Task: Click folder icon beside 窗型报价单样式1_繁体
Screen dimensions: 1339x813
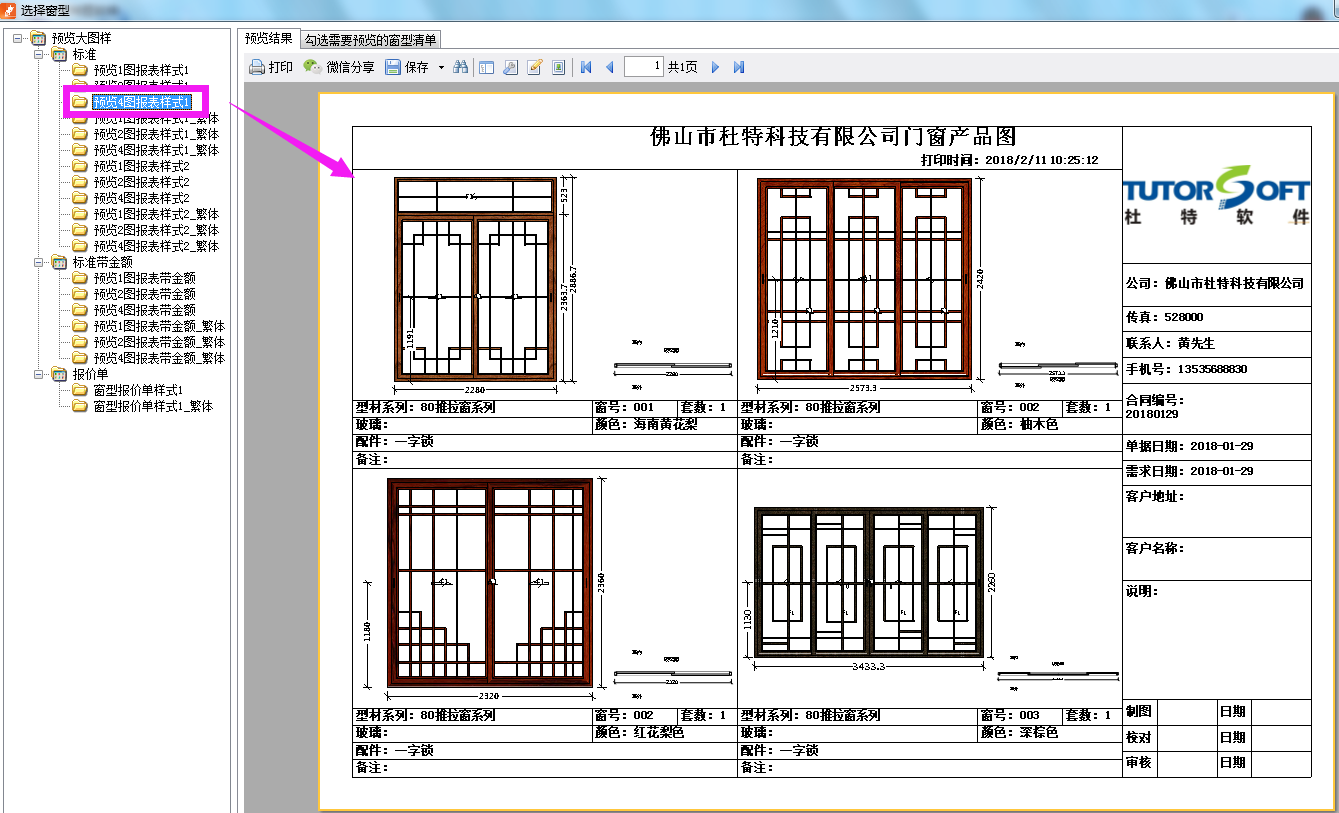Action: [x=79, y=406]
